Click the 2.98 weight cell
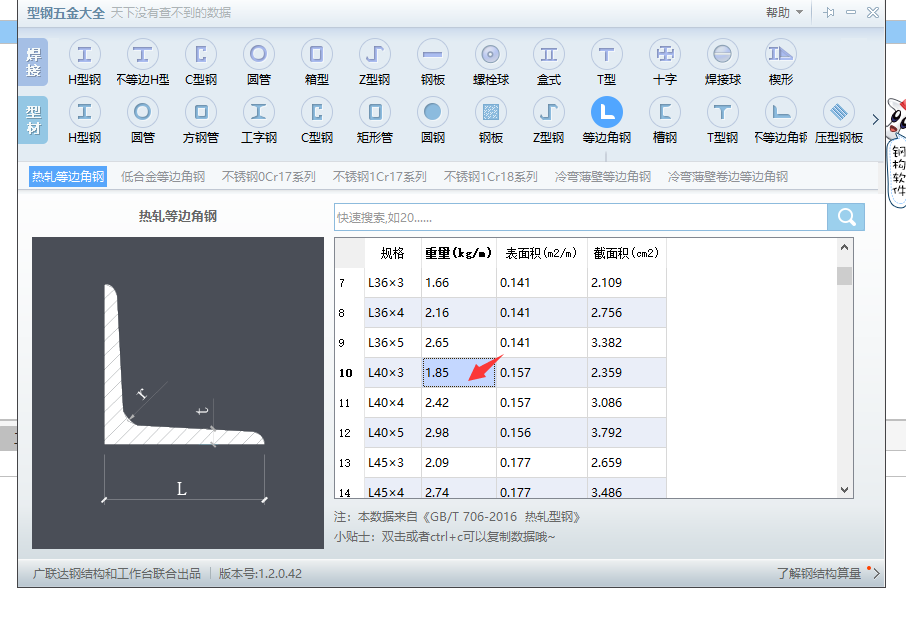 click(x=459, y=433)
